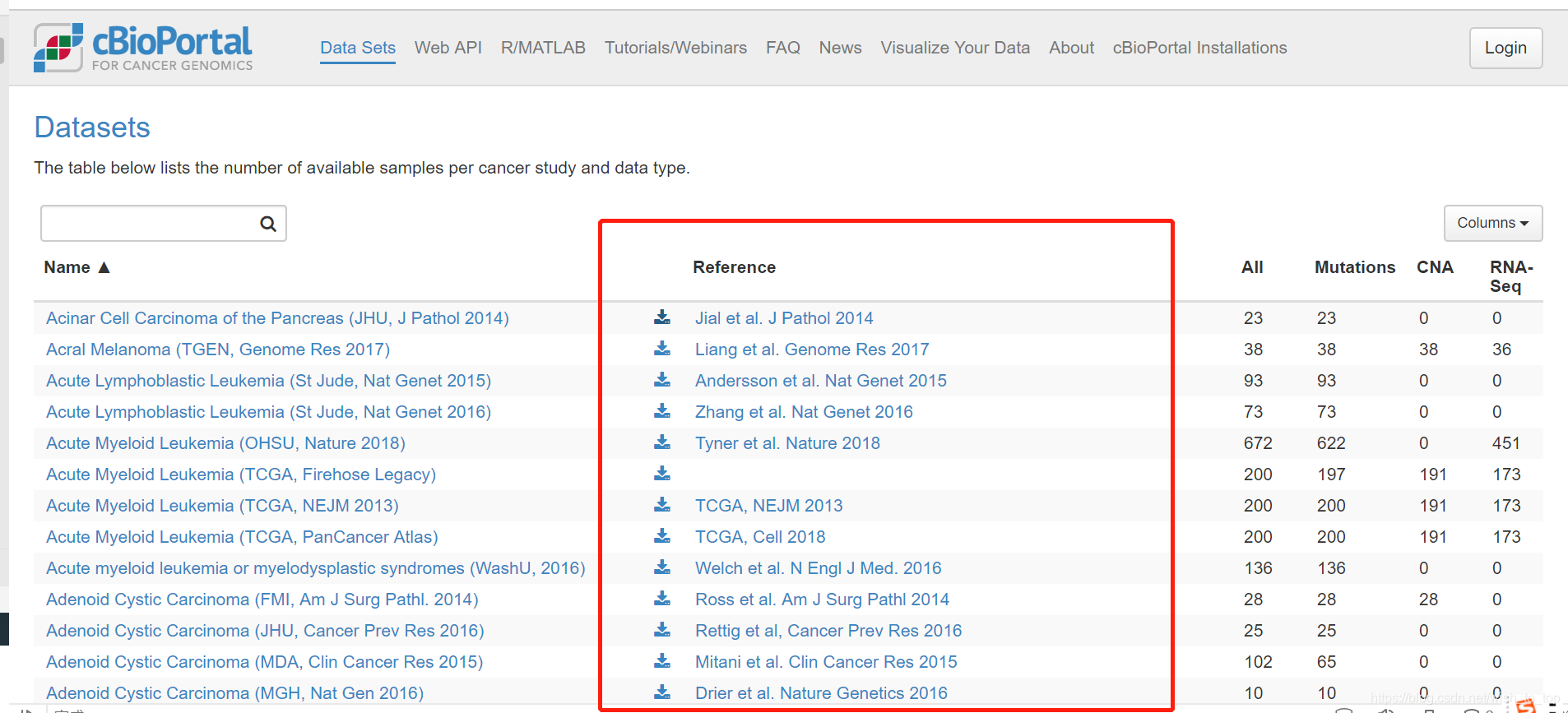Click the CNA column header

point(1435,267)
